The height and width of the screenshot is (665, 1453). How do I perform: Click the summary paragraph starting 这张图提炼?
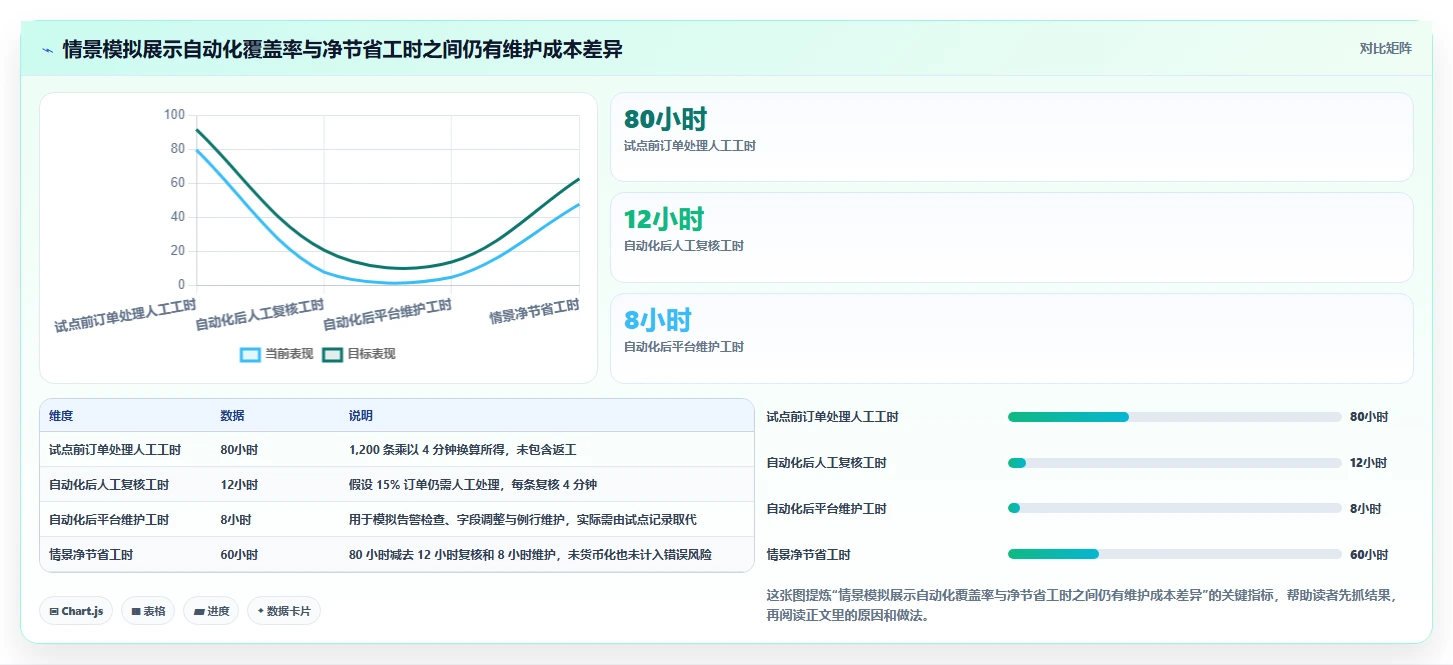pyautogui.click(x=1081, y=605)
